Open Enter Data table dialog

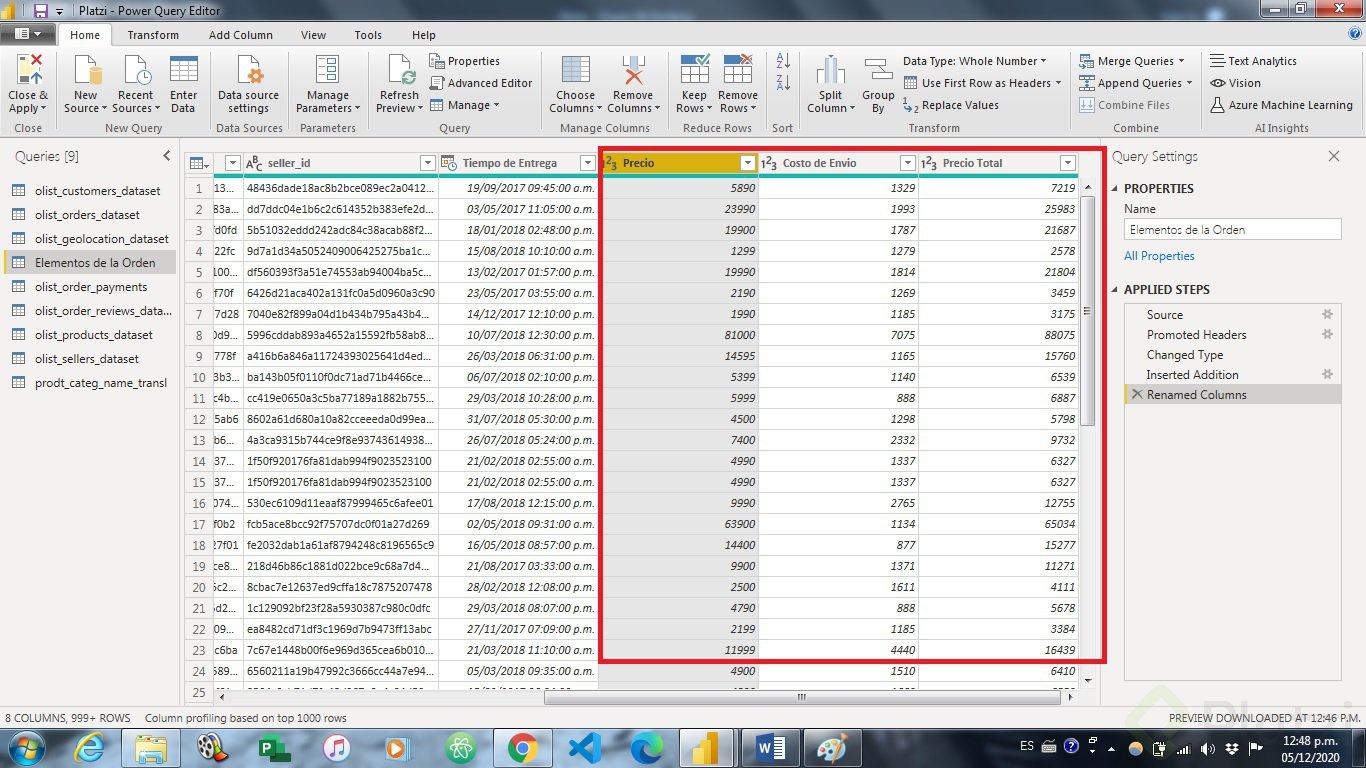pyautogui.click(x=183, y=84)
